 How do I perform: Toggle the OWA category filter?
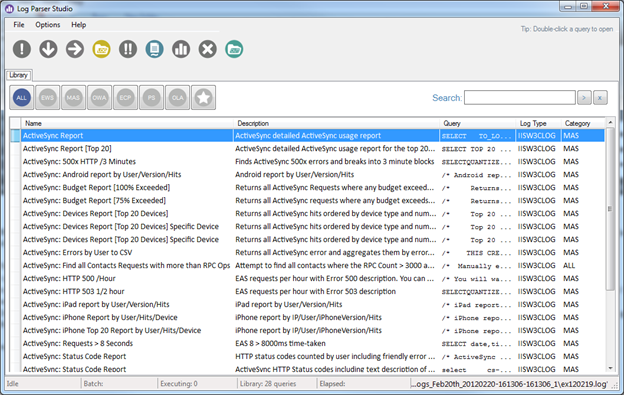pyautogui.click(x=99, y=97)
